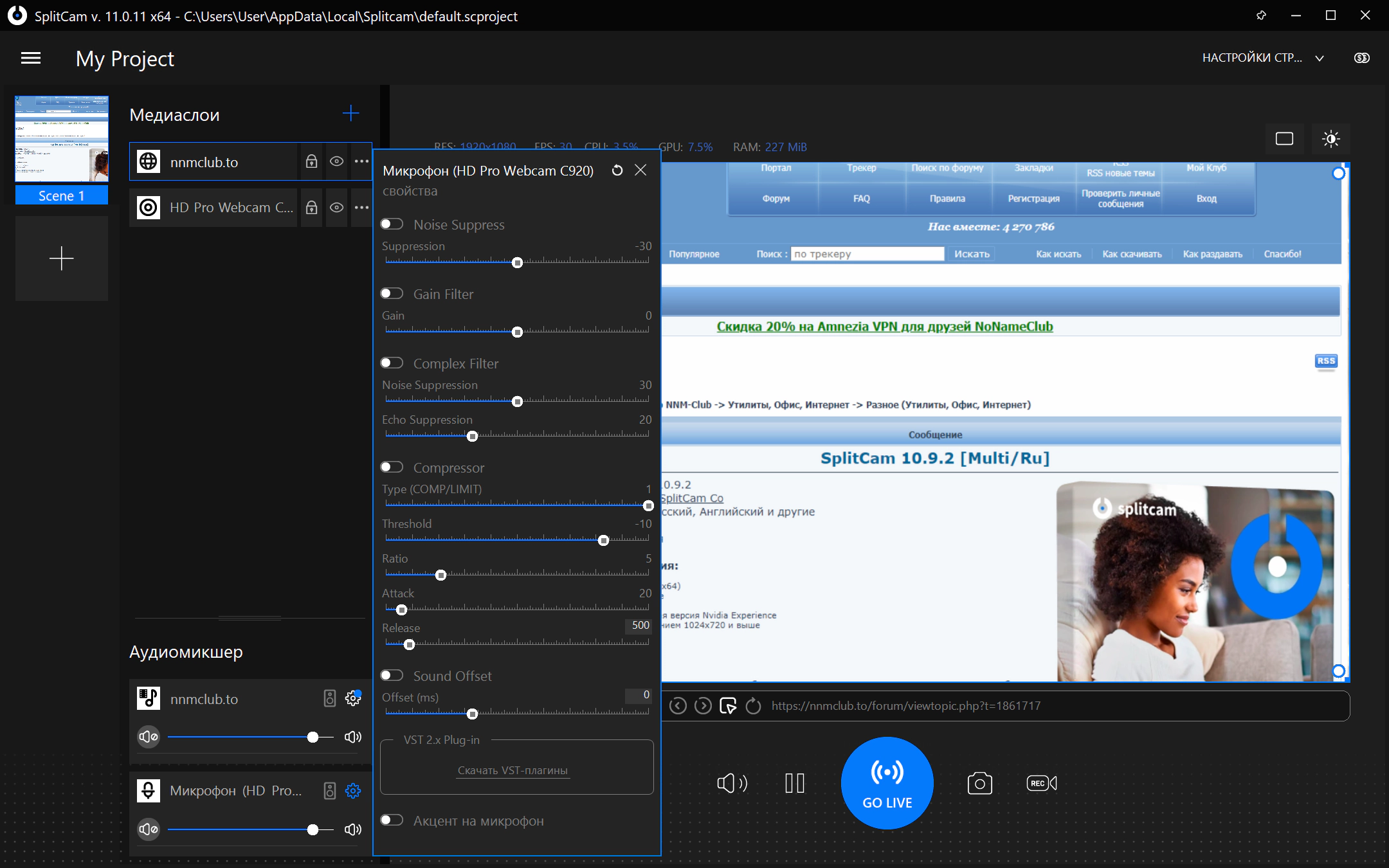Open the Скачать VST-плагины link
The width and height of the screenshot is (1389, 868).
click(x=513, y=770)
